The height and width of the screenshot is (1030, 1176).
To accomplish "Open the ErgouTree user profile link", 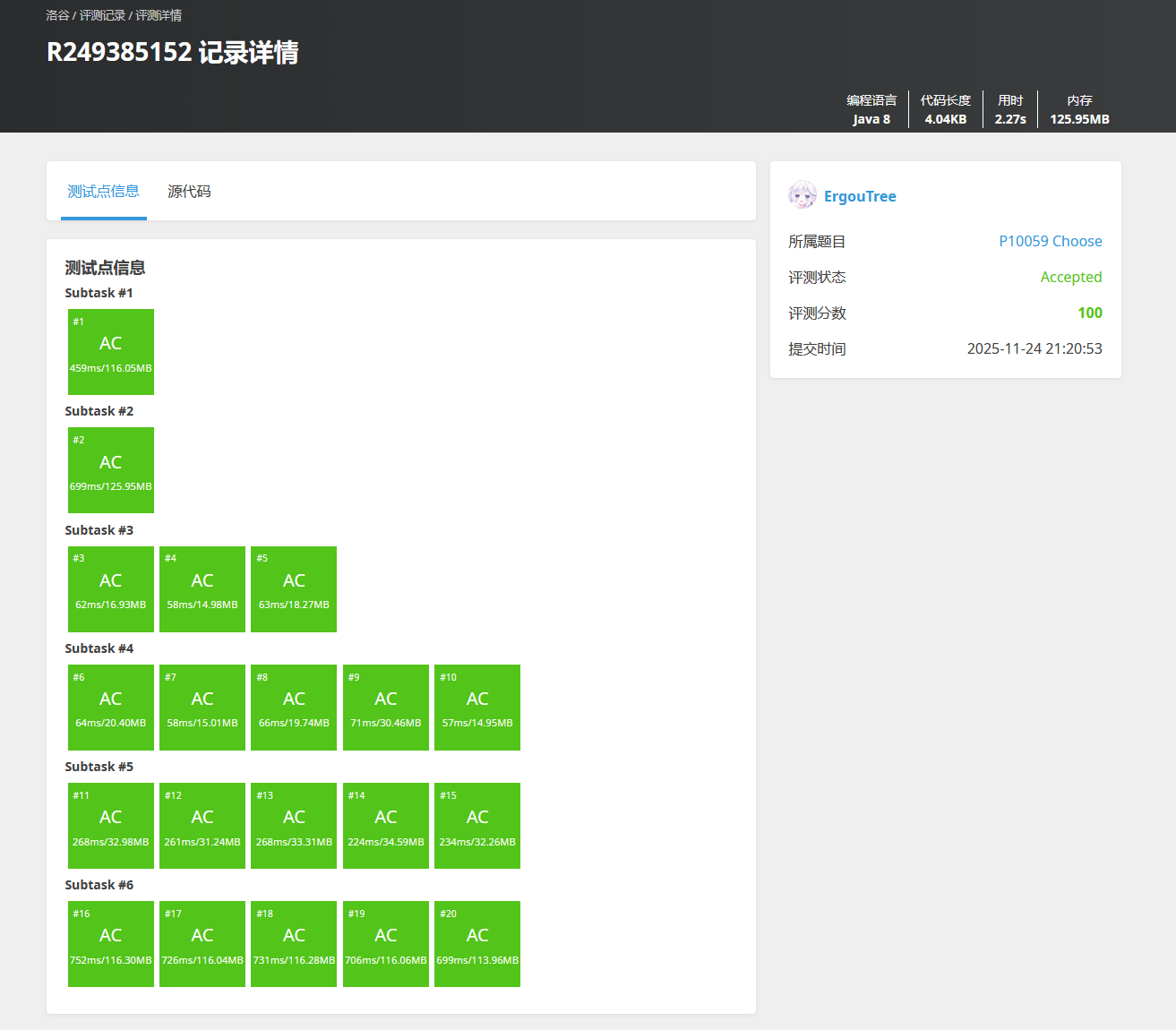I will pos(860,197).
